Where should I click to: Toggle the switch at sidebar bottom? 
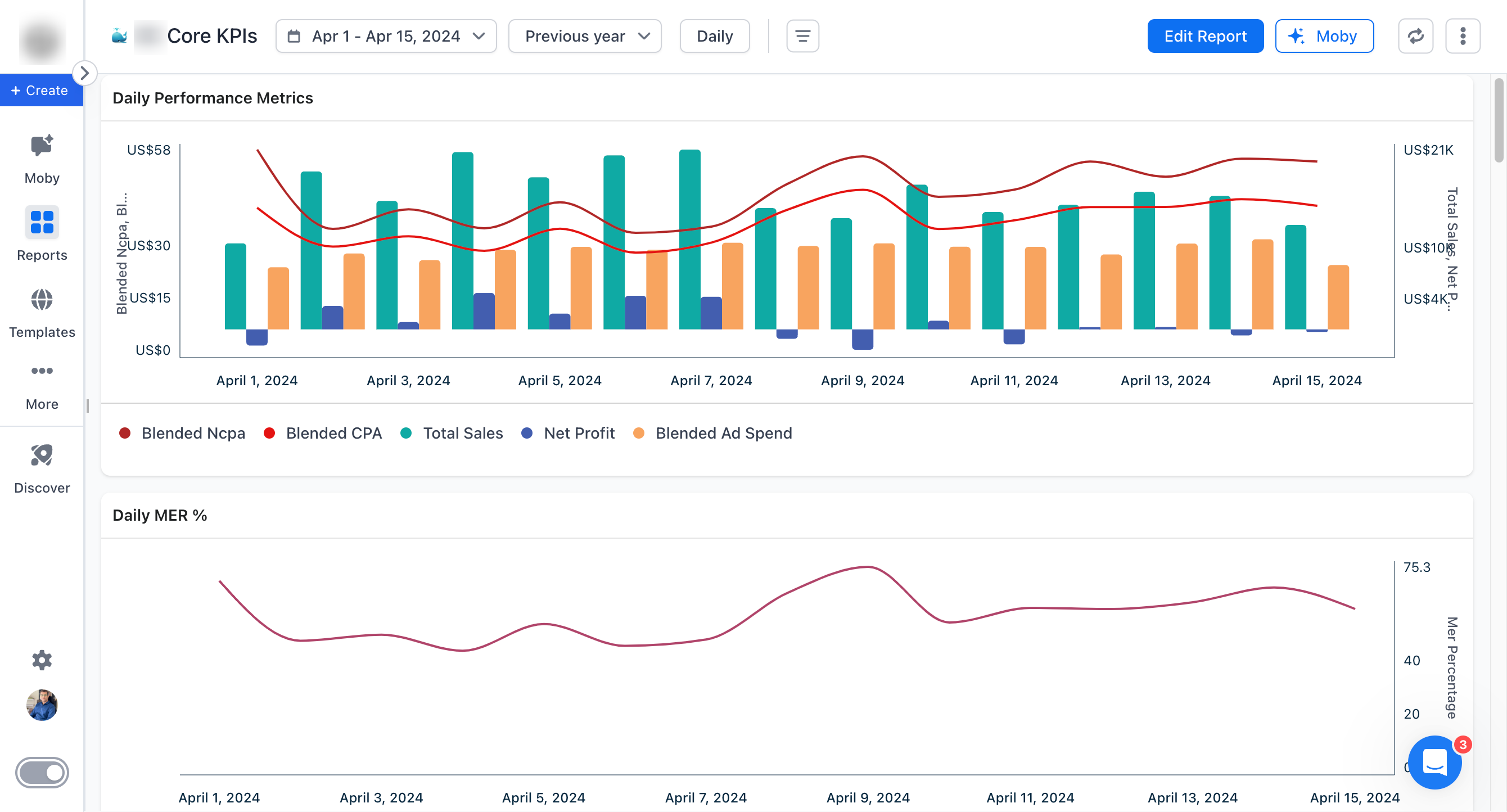42,772
